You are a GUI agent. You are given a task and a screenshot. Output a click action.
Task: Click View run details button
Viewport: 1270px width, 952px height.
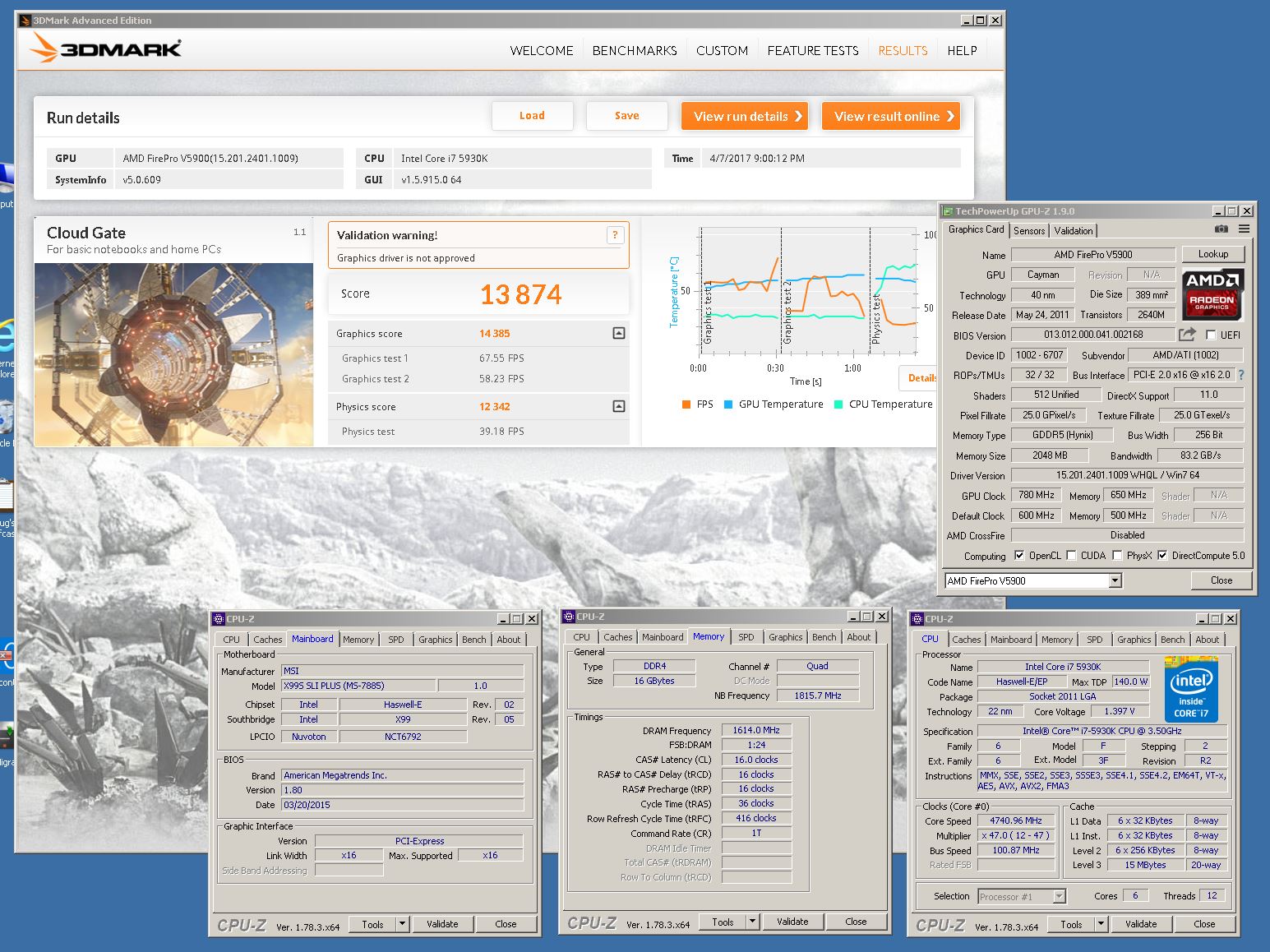pos(744,116)
